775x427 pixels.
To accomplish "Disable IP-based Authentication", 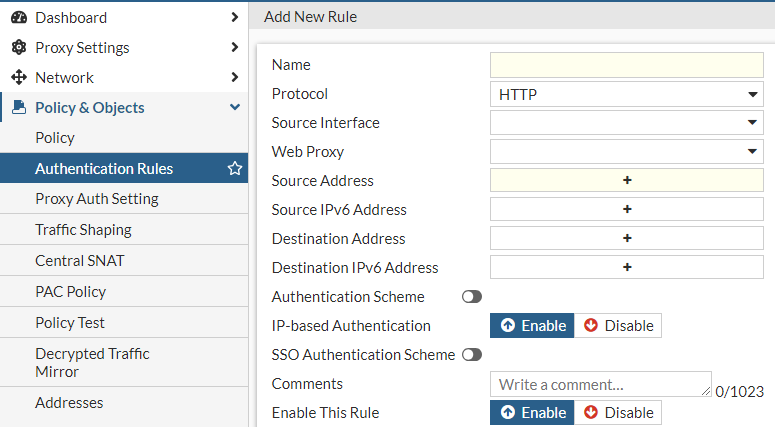I will (618, 326).
